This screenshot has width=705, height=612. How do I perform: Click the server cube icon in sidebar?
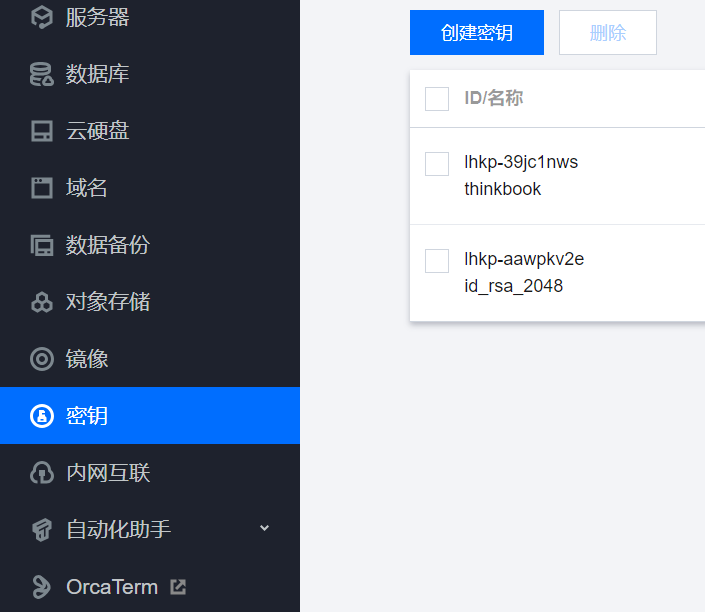42,18
